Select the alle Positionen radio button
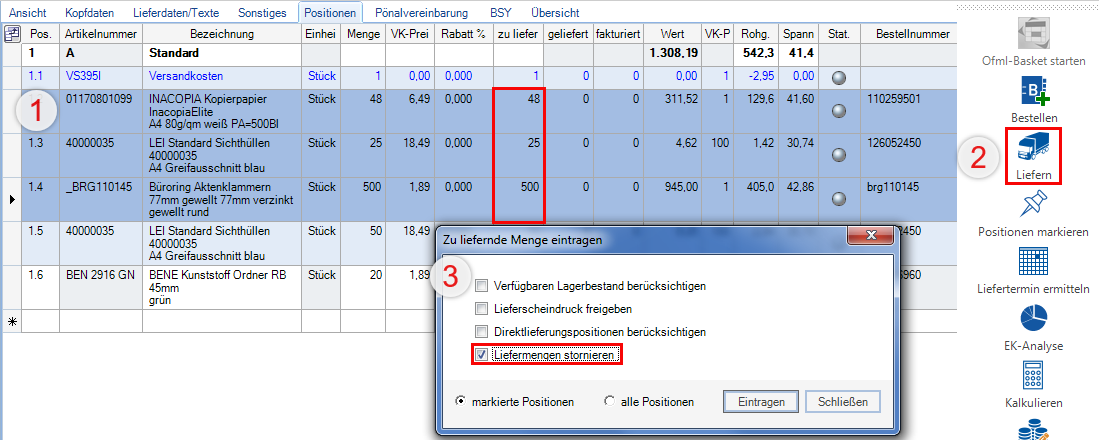 point(610,402)
